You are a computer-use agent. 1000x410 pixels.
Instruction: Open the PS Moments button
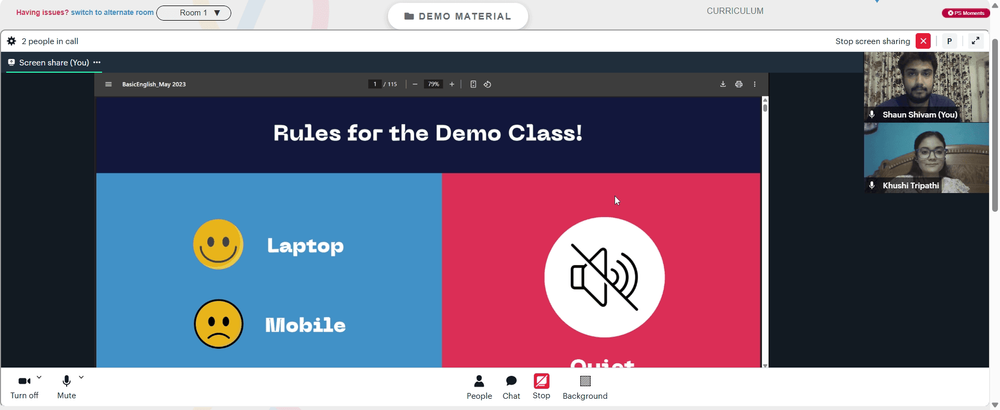pyautogui.click(x=966, y=13)
